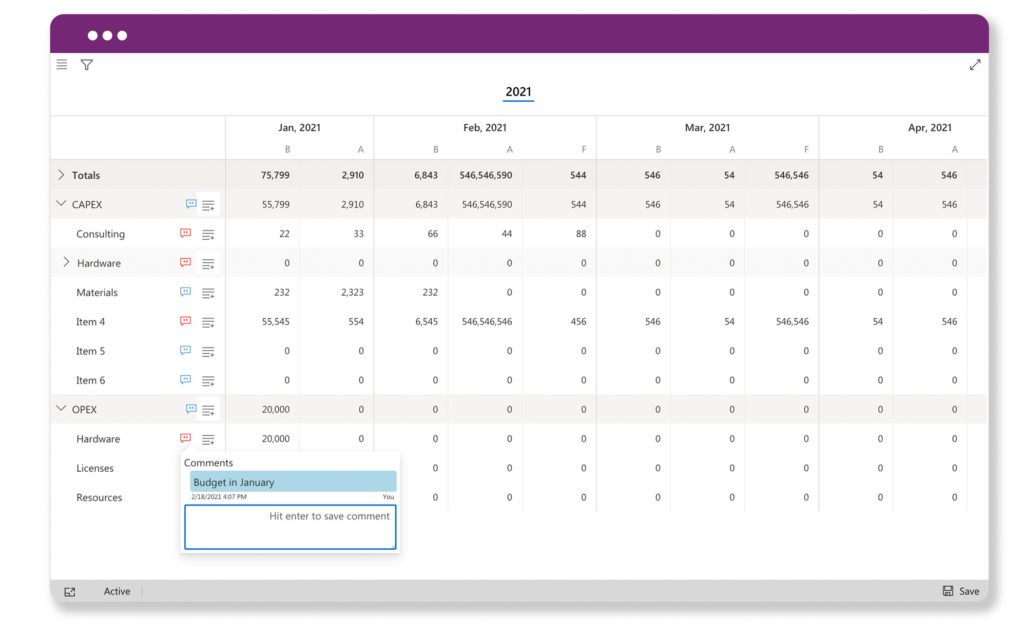Collapse the OPEX section

(x=61, y=409)
